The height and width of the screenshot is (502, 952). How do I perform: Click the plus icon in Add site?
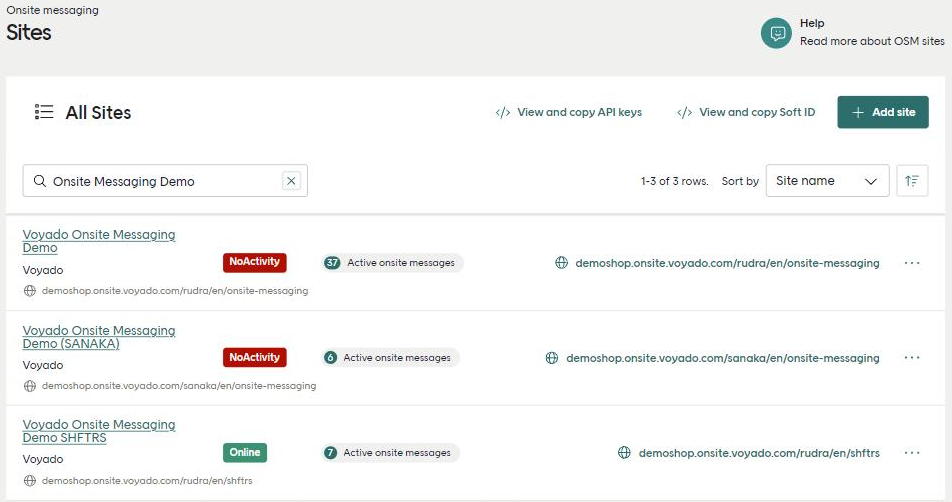tap(858, 112)
